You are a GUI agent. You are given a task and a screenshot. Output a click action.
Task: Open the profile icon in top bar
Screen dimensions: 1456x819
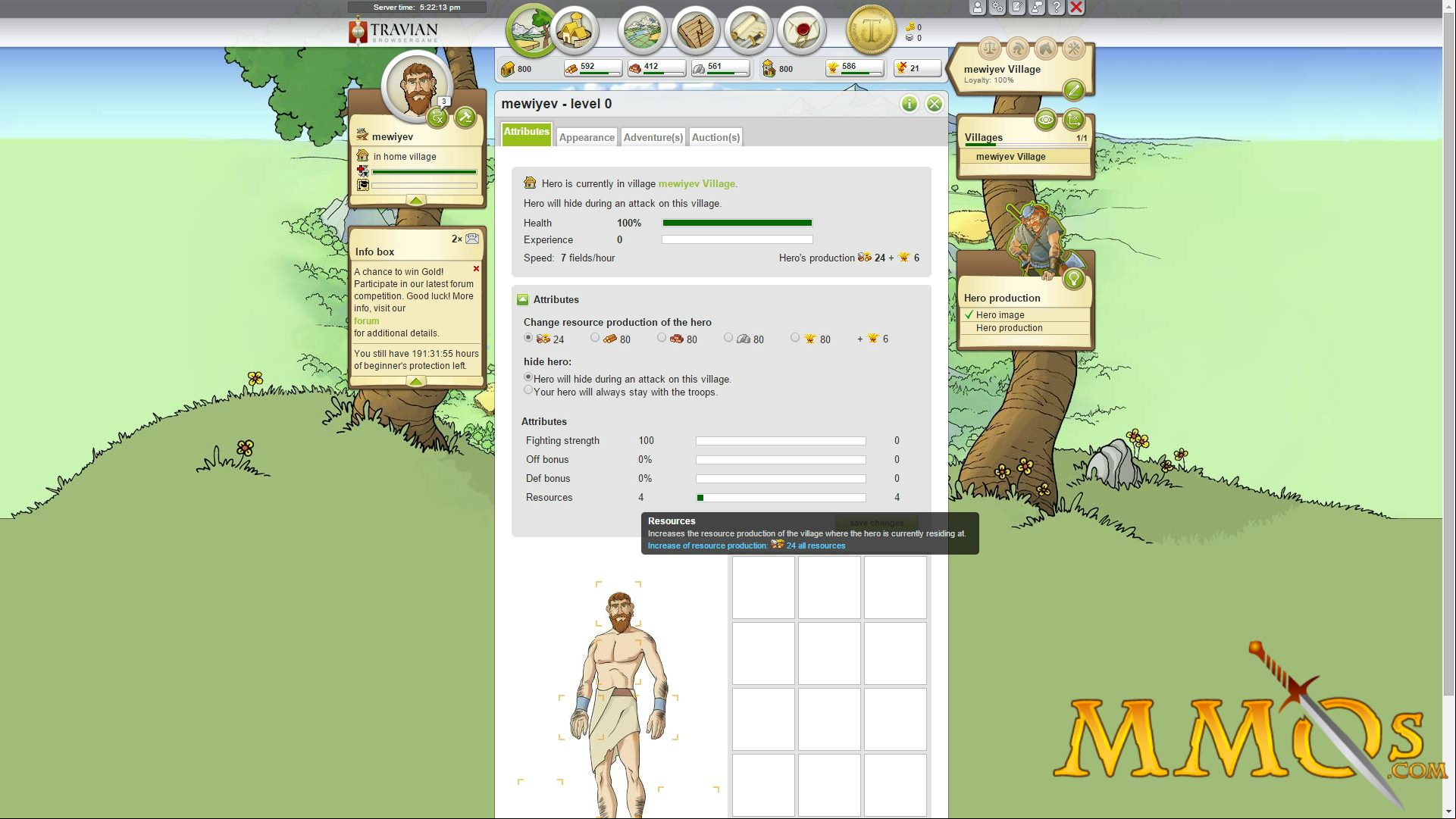click(x=978, y=8)
